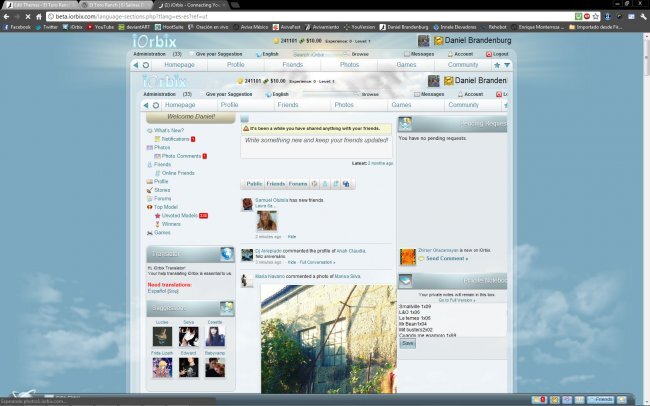Open the HootSuite bookmark
Image resolution: width=650 pixels, height=406 pixels.
169,27
